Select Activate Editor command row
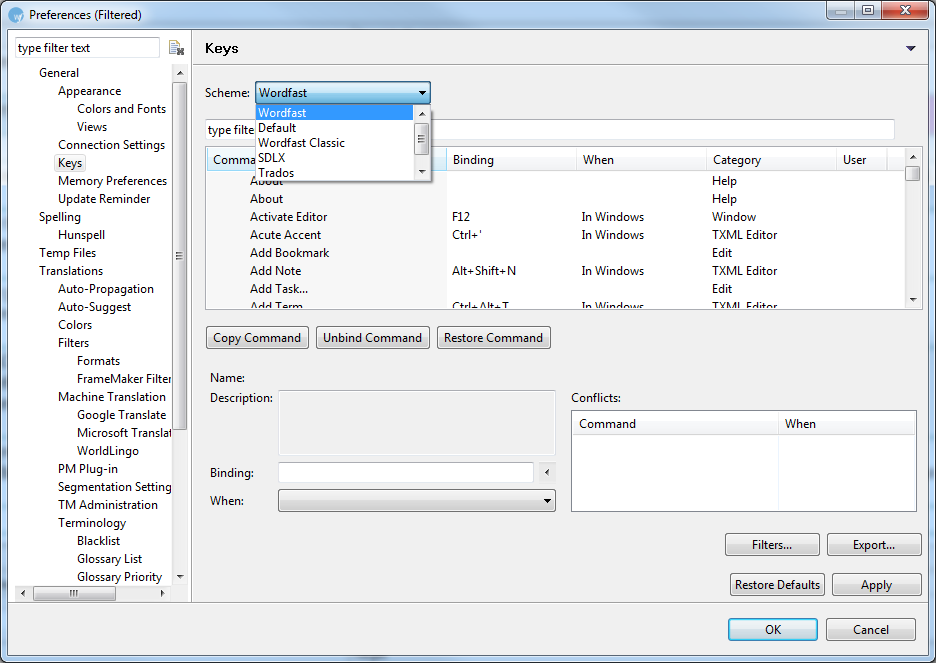The image size is (936, 663). click(x=555, y=217)
